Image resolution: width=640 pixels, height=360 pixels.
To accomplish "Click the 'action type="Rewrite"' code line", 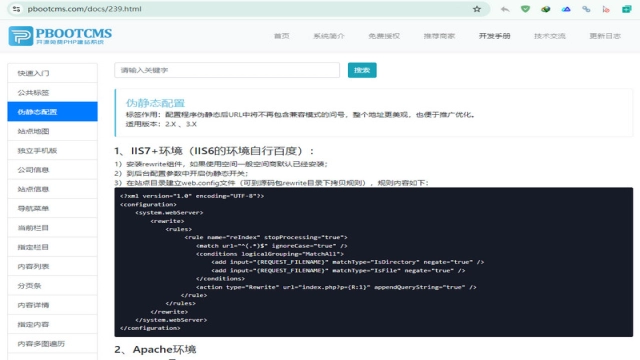I will (x=336, y=287).
